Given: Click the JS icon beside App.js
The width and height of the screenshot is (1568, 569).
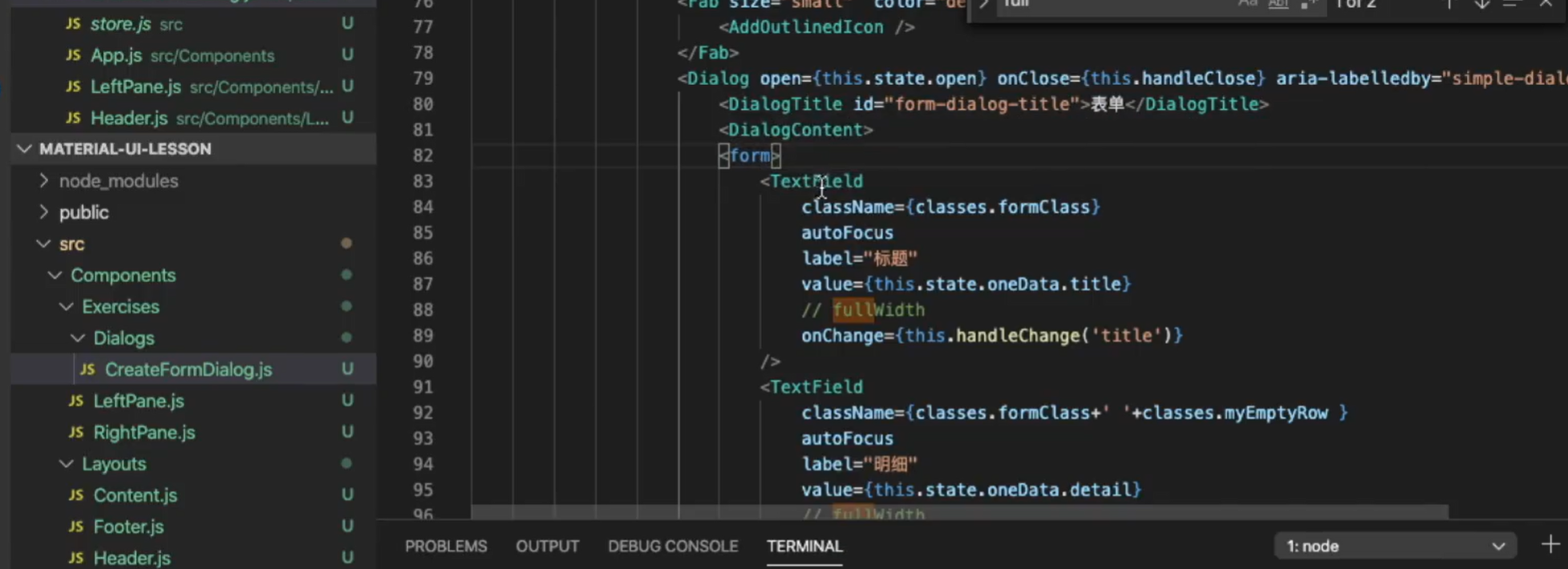Looking at the screenshot, I should pyautogui.click(x=73, y=55).
